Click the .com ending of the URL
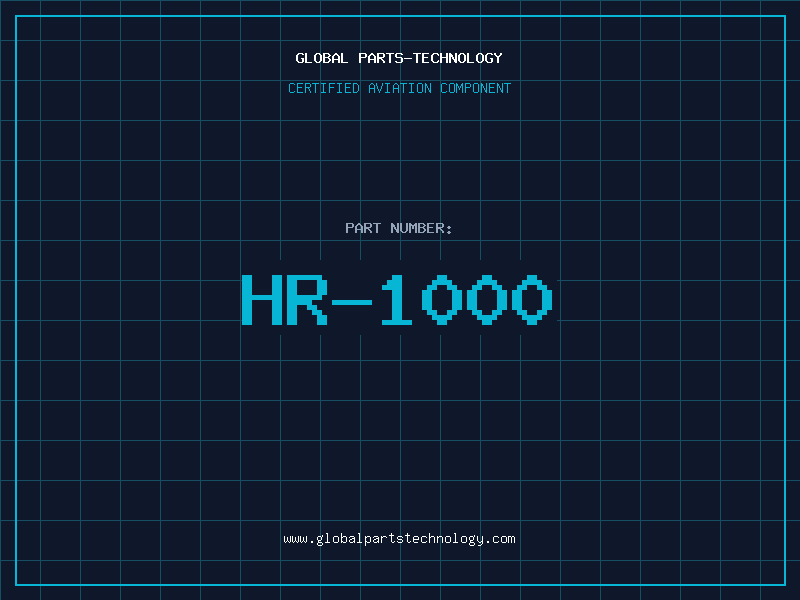This screenshot has height=600, width=800. coord(500,538)
